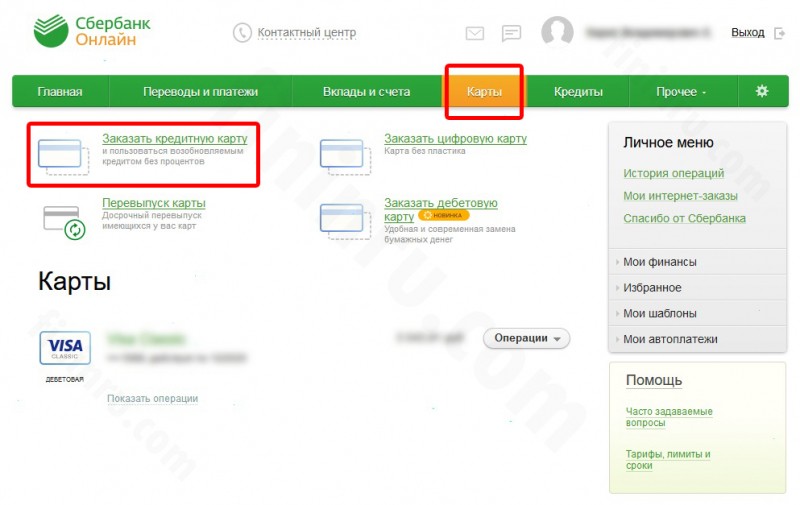Click the card reissue icon with green arrows
800x505 pixels.
tap(64, 222)
